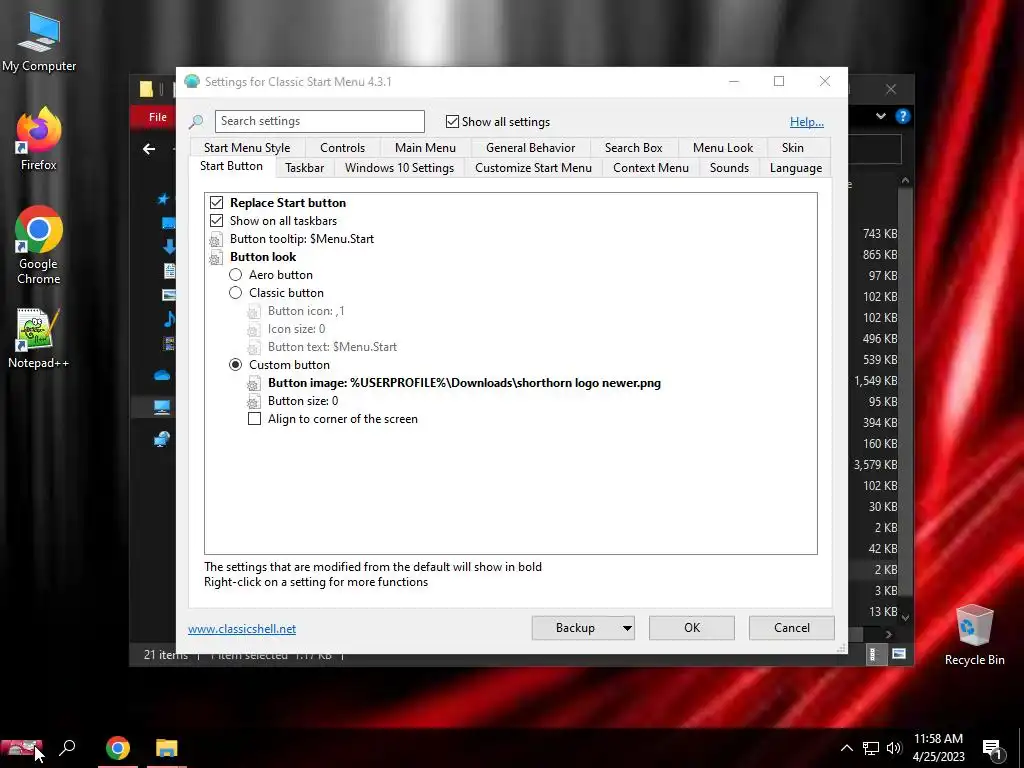Switch Explorer to large icons view
This screenshot has width=1024, height=768.
(x=899, y=654)
